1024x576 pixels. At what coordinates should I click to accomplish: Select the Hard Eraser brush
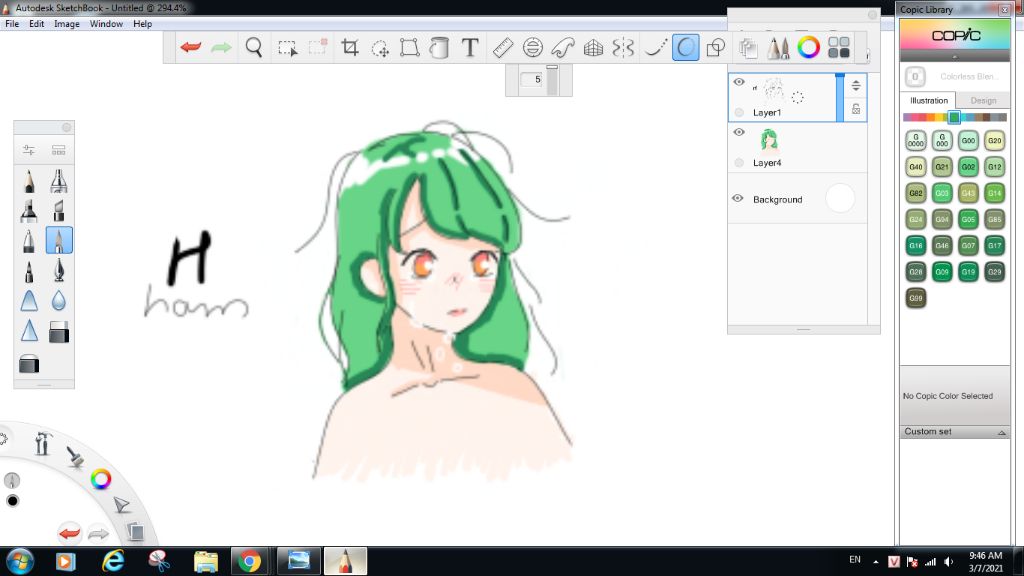(59, 332)
